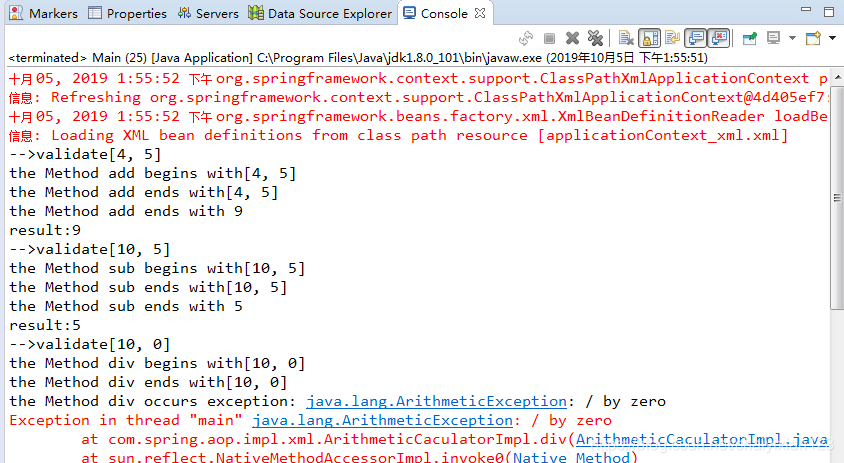844x463 pixels.
Task: Click the 'result:5' output line
Action: [x=45, y=325]
